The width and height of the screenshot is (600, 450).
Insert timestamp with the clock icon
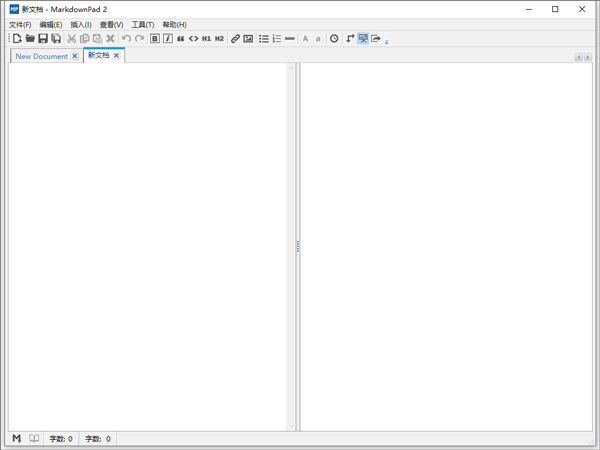(x=334, y=39)
